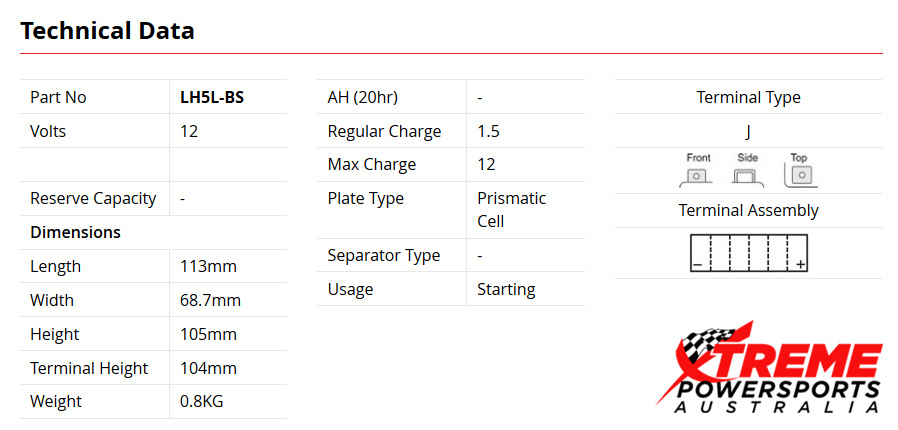This screenshot has height=430, width=898.
Task: Click the 0.8KG weight value
Action: point(202,401)
